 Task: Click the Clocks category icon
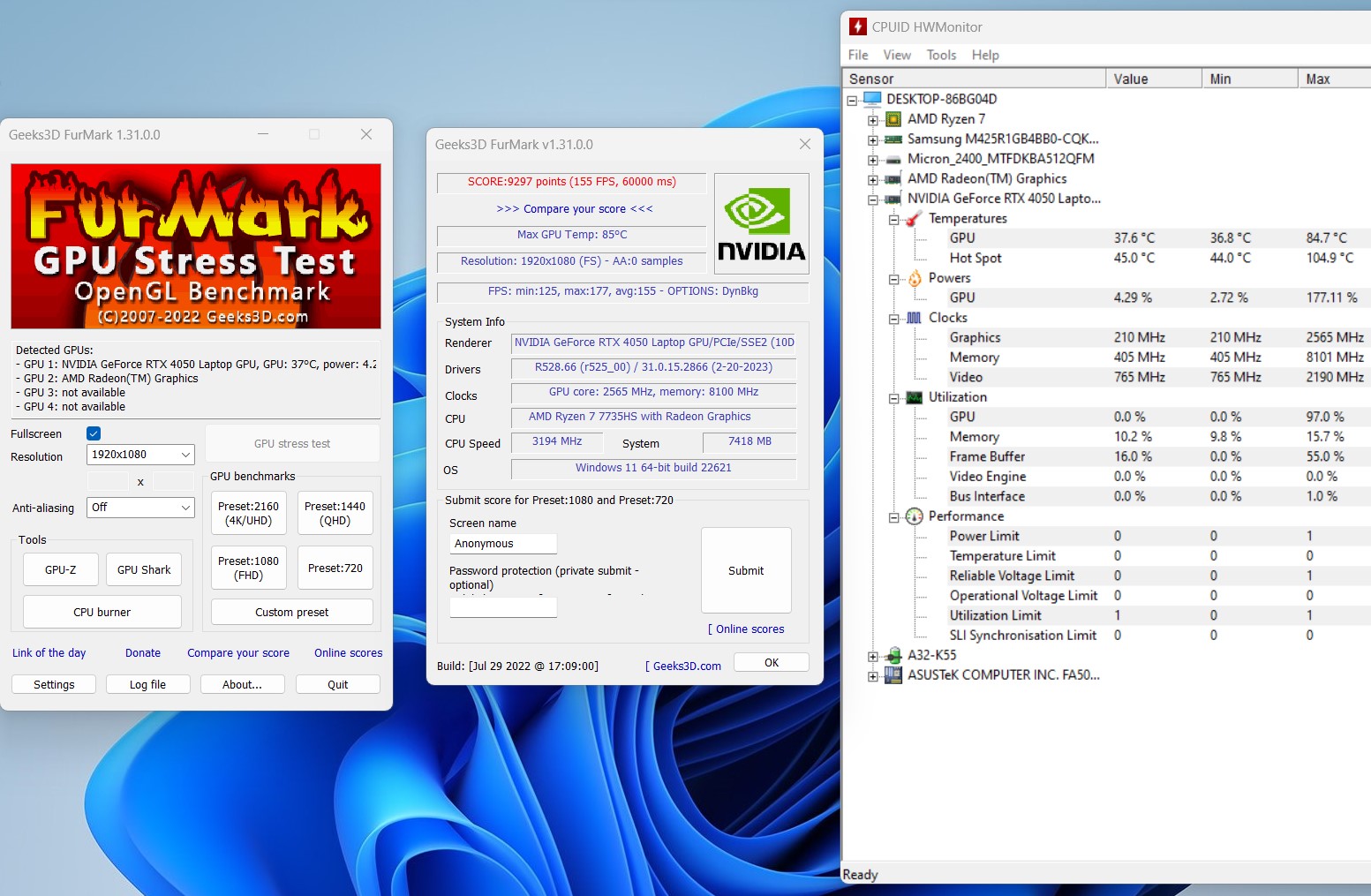915,318
